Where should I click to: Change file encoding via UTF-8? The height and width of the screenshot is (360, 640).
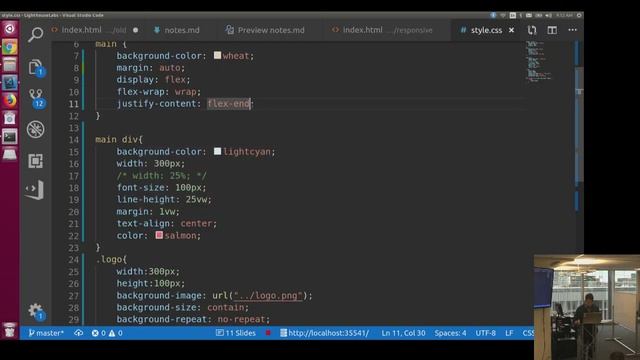pyautogui.click(x=485, y=333)
